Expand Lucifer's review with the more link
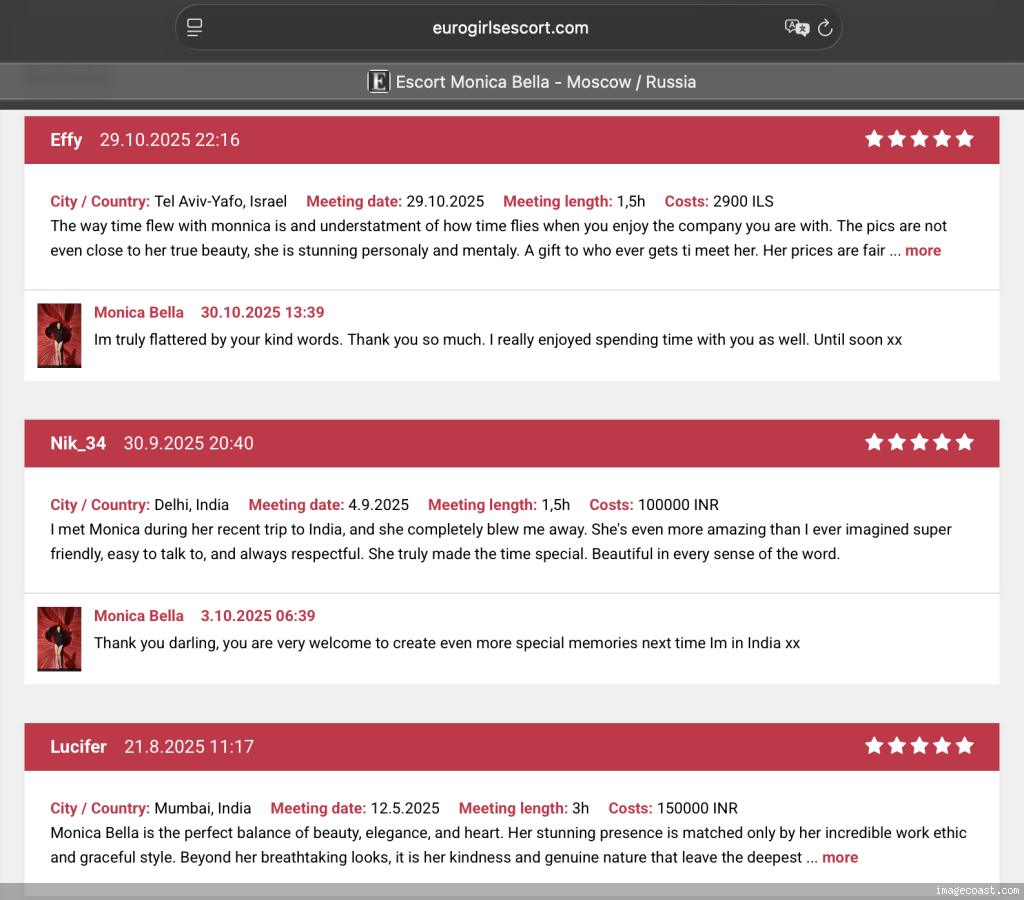Screen dimensions: 1024x900 point(839,857)
